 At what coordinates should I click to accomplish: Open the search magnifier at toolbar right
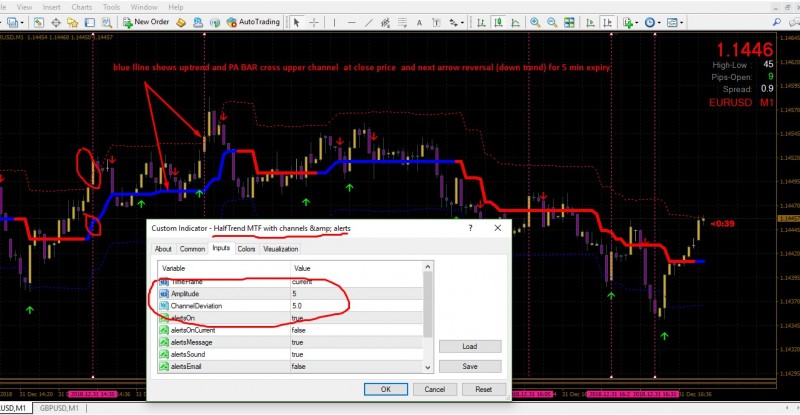pyautogui.click(x=777, y=22)
